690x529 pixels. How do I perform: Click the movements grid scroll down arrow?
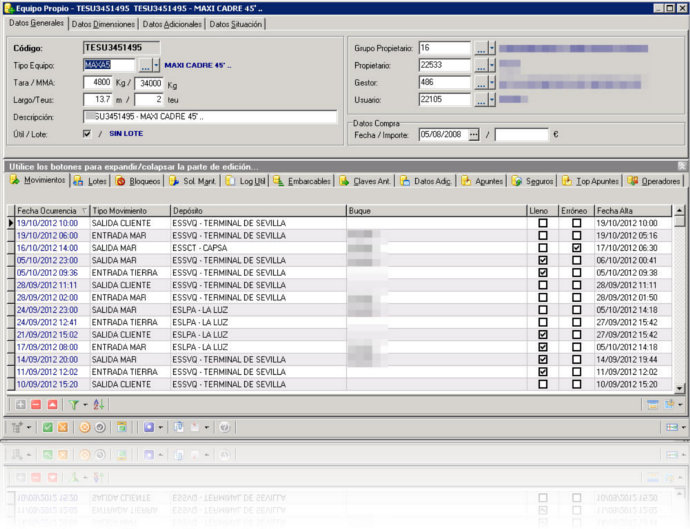coord(679,388)
